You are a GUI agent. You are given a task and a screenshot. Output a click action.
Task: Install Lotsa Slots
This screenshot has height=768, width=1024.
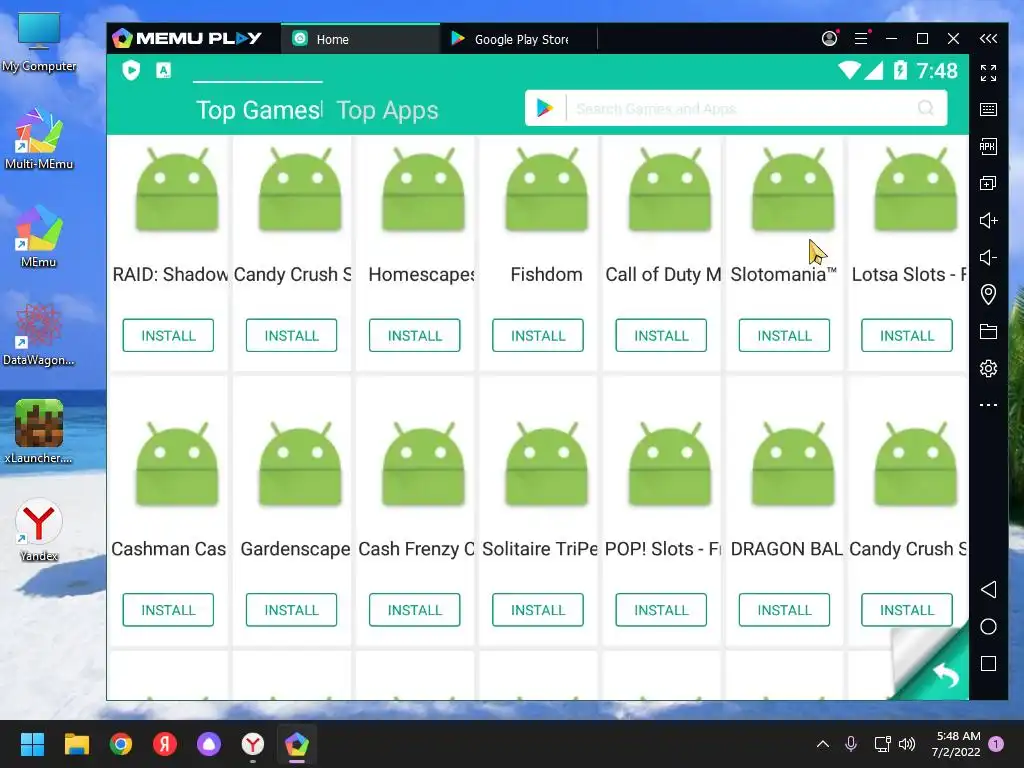pos(907,336)
